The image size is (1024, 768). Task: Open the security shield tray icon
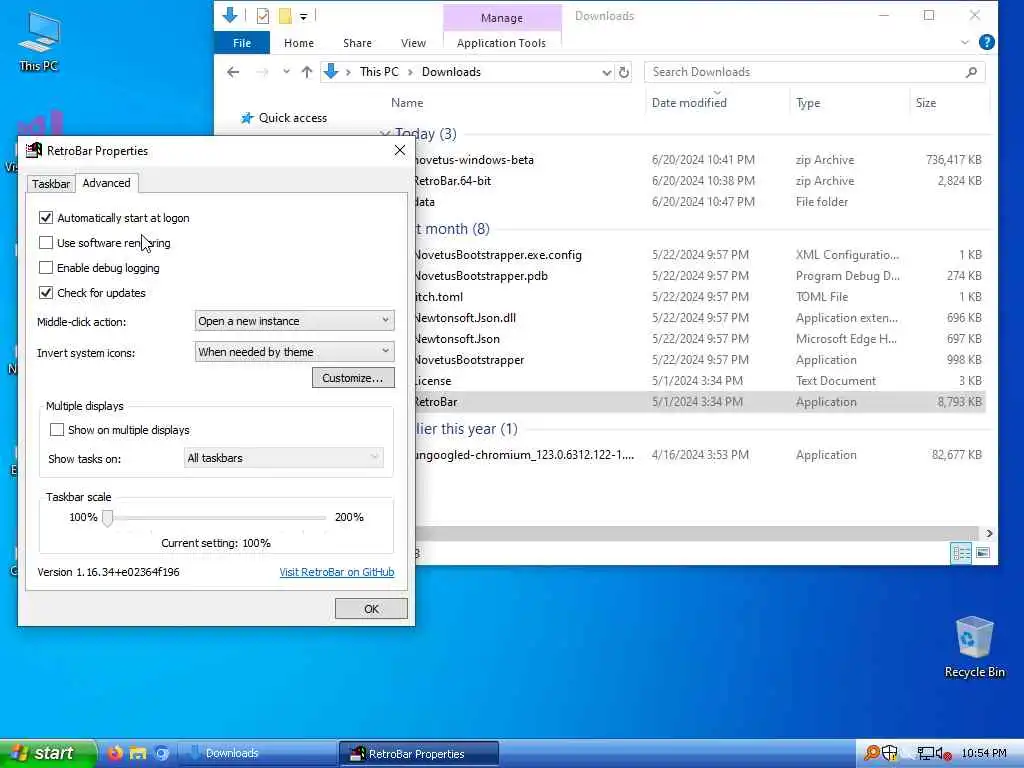(x=889, y=753)
